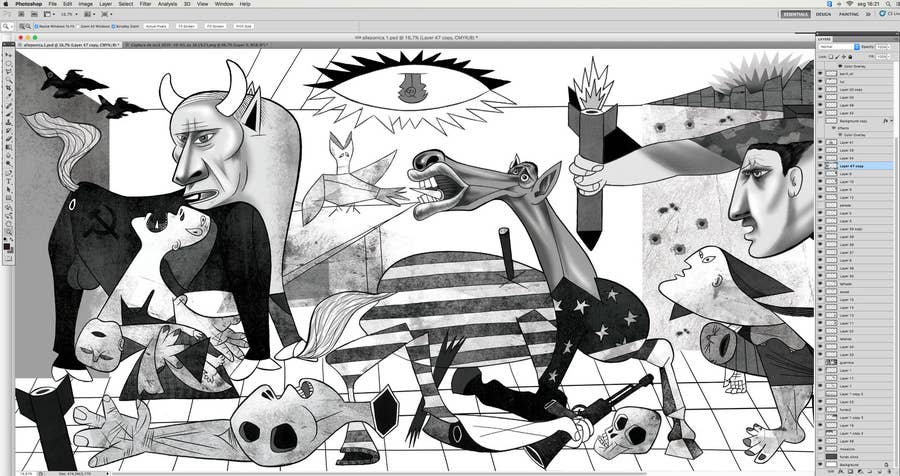Select the mosaicos layer
900x476 pixels.
point(855,449)
